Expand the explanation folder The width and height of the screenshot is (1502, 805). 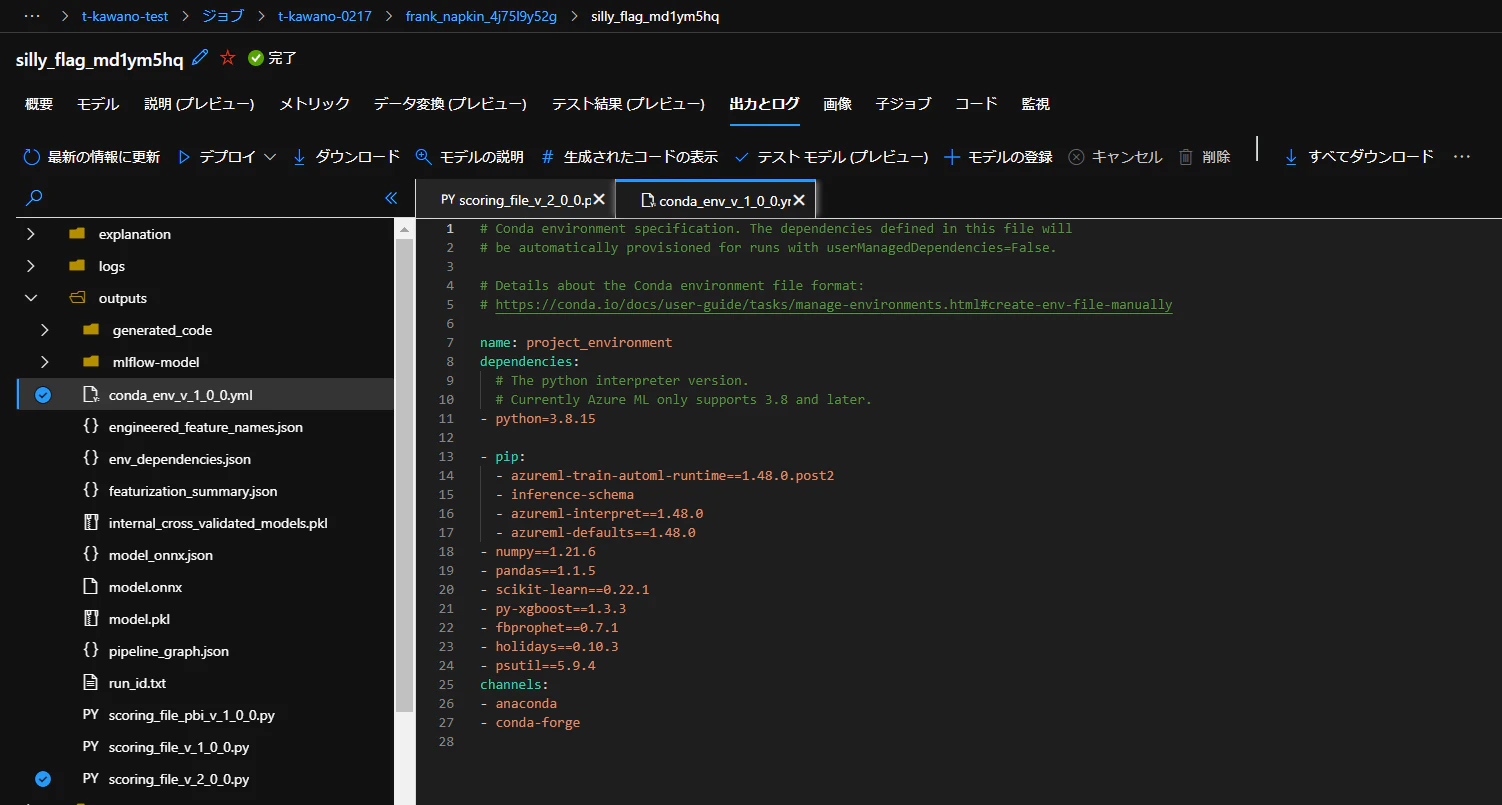click(30, 234)
